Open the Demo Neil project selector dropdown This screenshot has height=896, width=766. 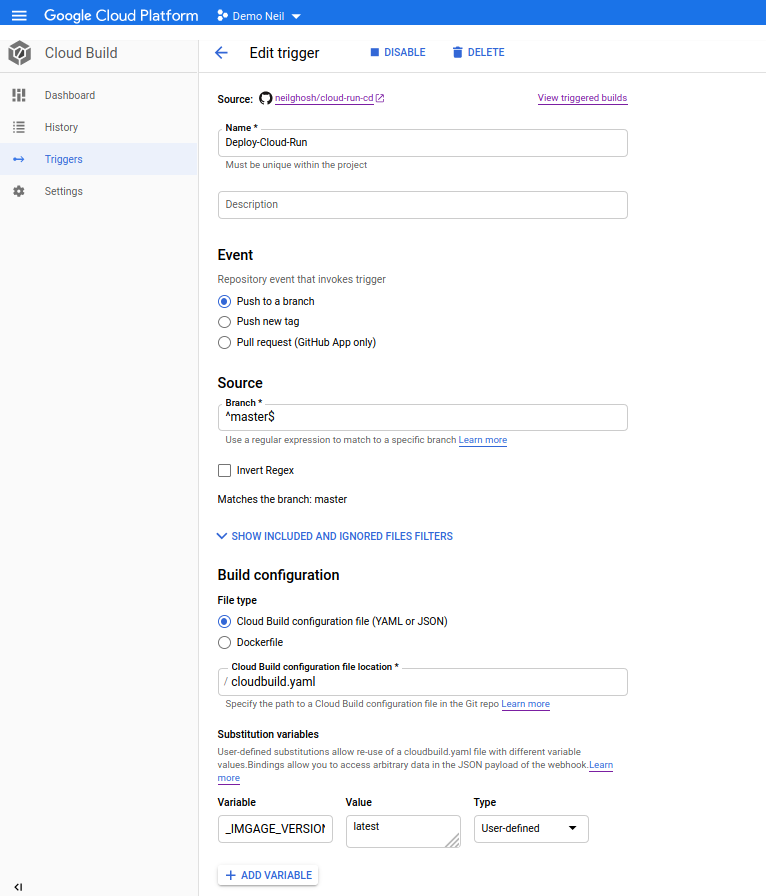pyautogui.click(x=259, y=16)
